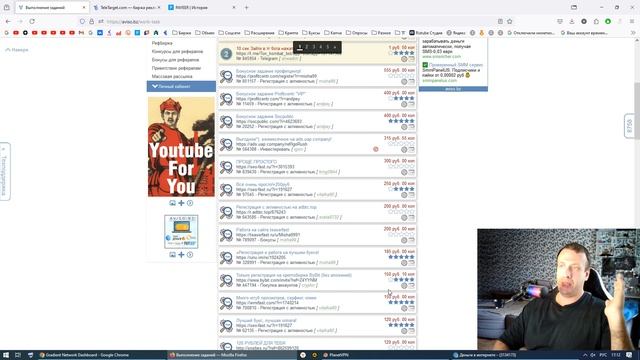Open the Firefox extensions puzzle icon

596,21
